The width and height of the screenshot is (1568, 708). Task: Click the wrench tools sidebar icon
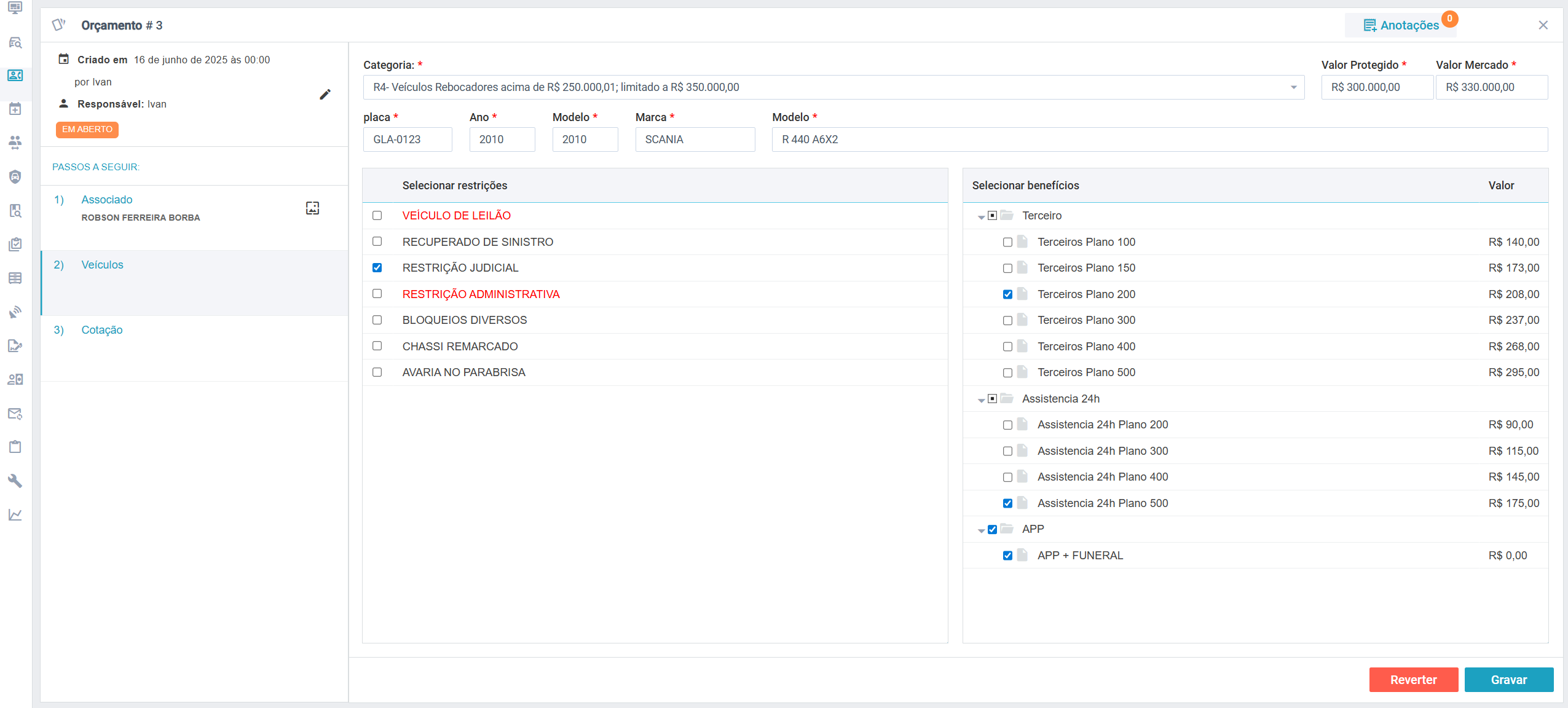[x=15, y=481]
